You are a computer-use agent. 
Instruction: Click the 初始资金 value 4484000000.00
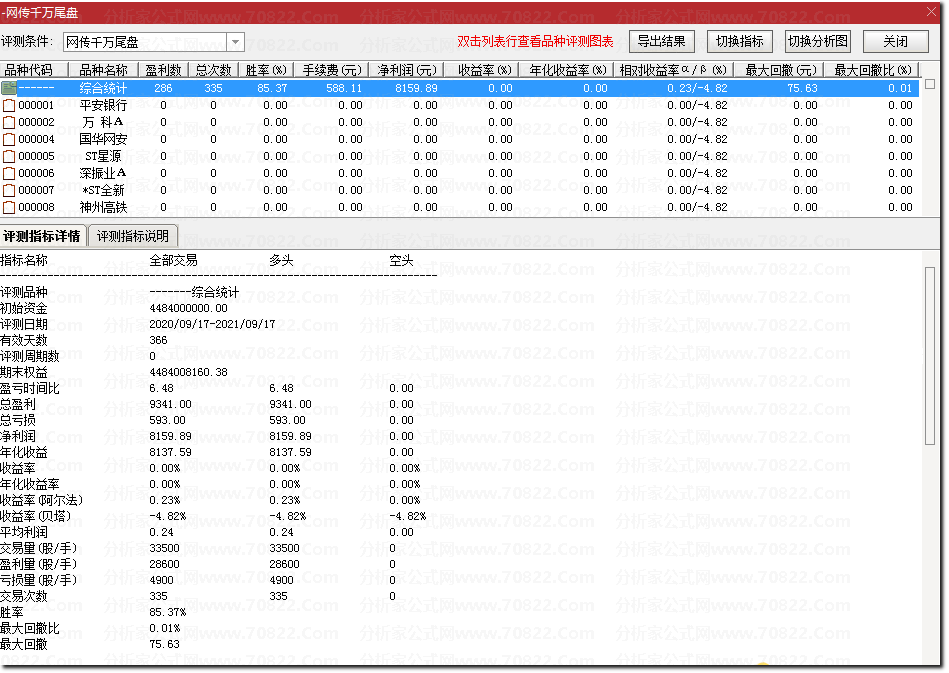(x=188, y=308)
